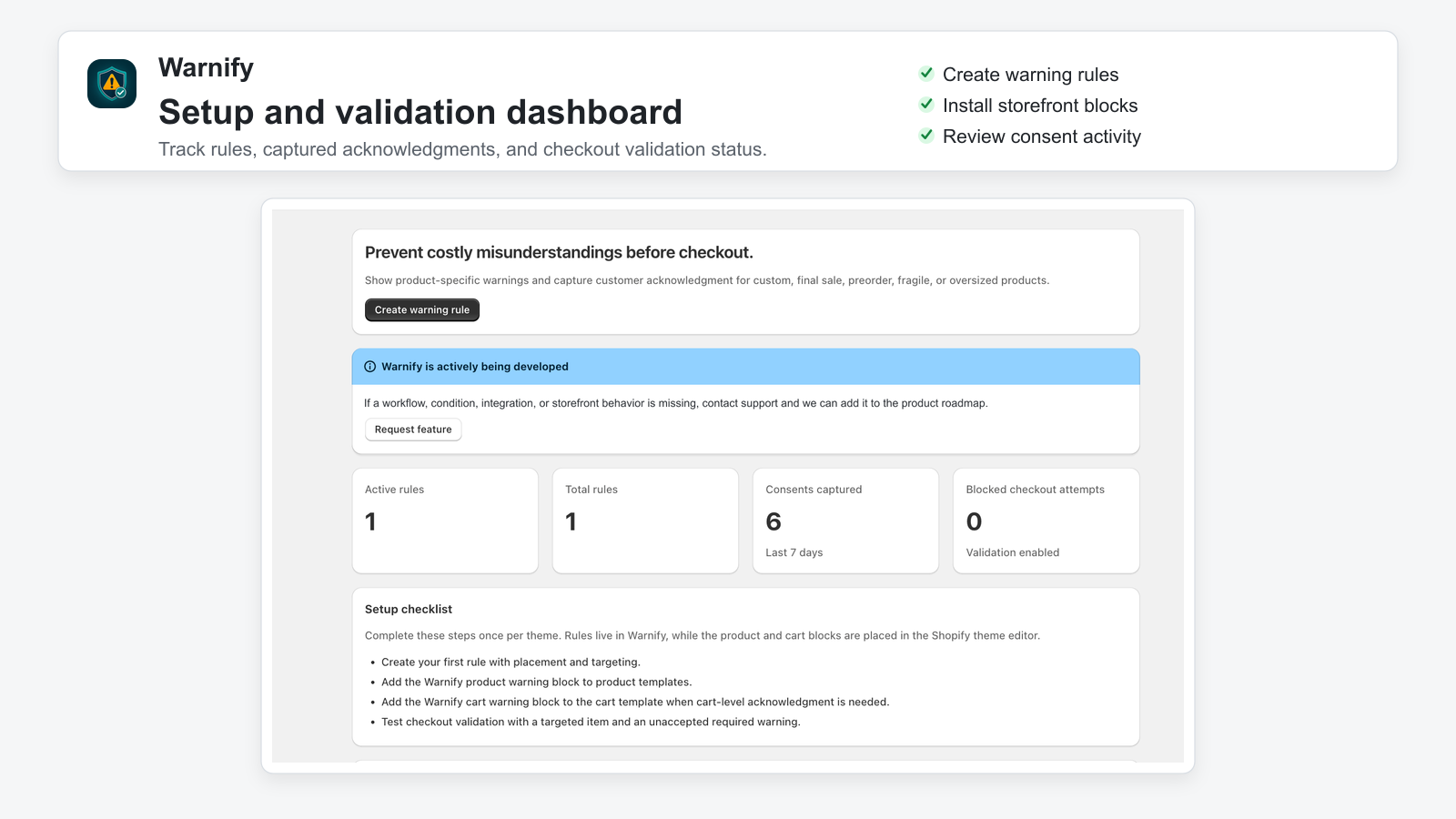
Task: Click 'Add the Warnify product warning block' item
Action: coord(537,682)
